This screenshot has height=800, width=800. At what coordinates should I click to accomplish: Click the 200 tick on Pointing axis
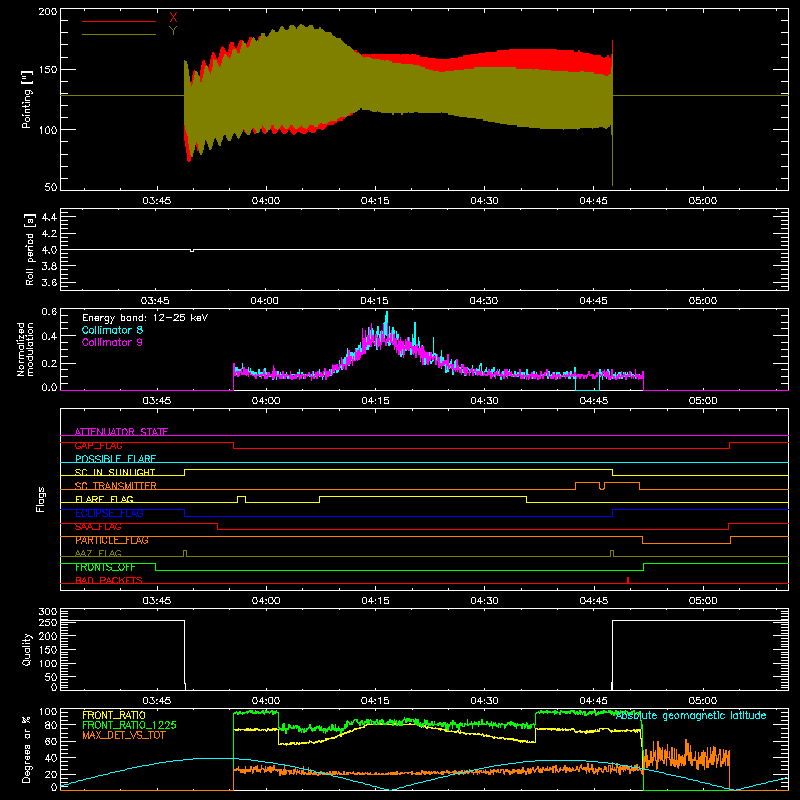(x=48, y=11)
